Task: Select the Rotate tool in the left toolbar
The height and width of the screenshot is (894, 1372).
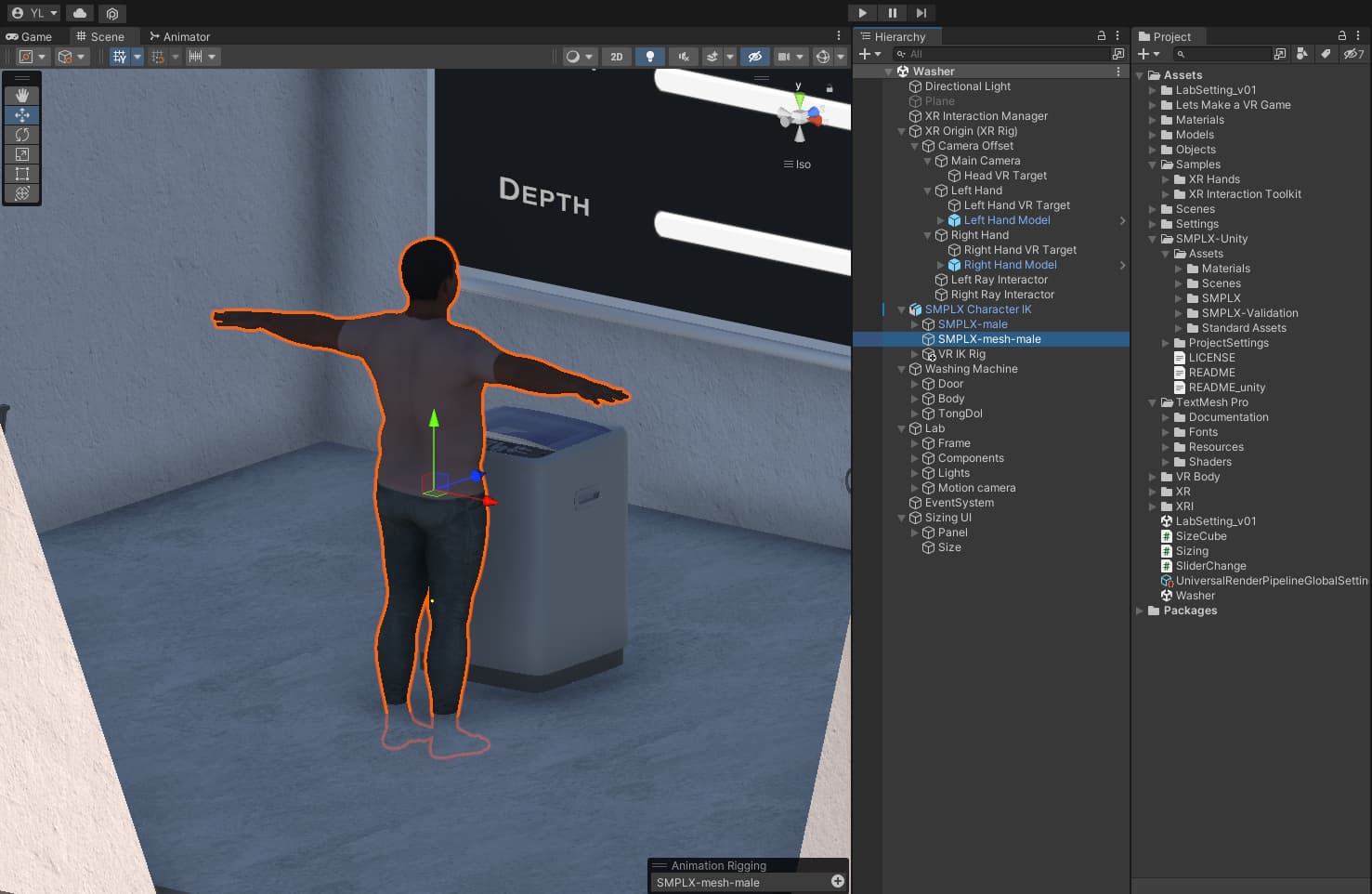Action: coord(22,135)
